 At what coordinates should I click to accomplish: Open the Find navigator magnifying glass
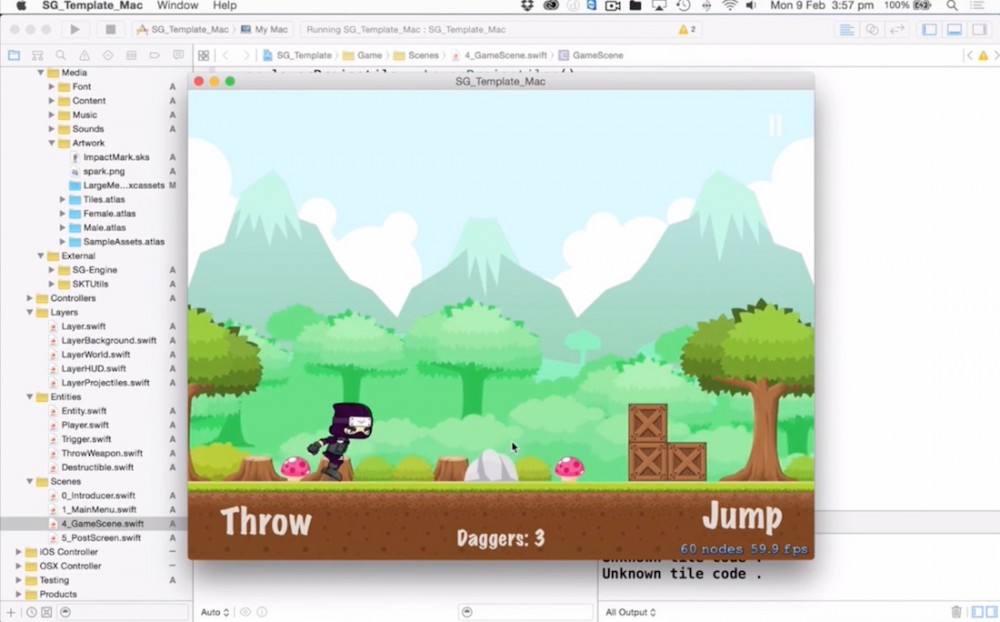[x=61, y=55]
